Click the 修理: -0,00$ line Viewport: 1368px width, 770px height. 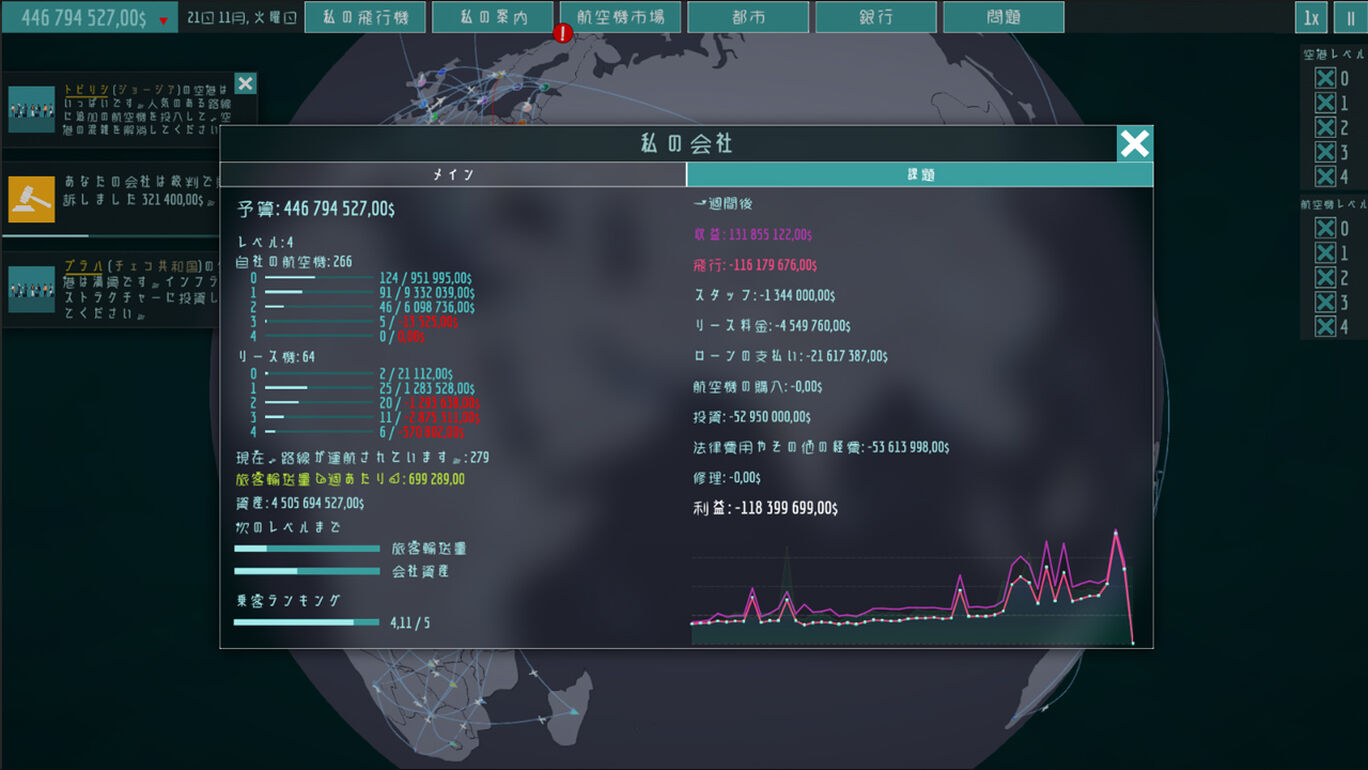pos(727,477)
